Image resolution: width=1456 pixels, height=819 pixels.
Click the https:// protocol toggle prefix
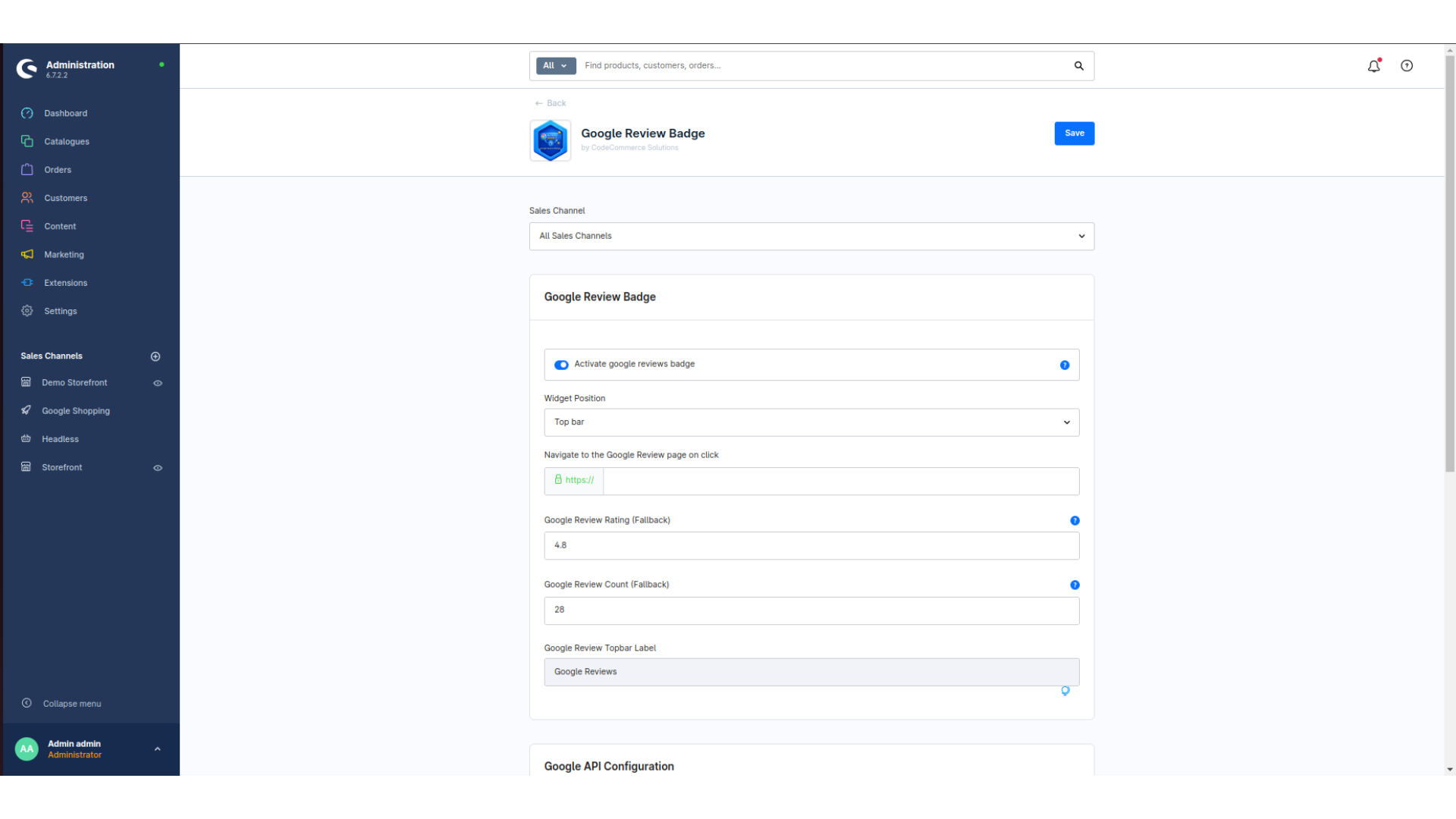[x=574, y=481]
